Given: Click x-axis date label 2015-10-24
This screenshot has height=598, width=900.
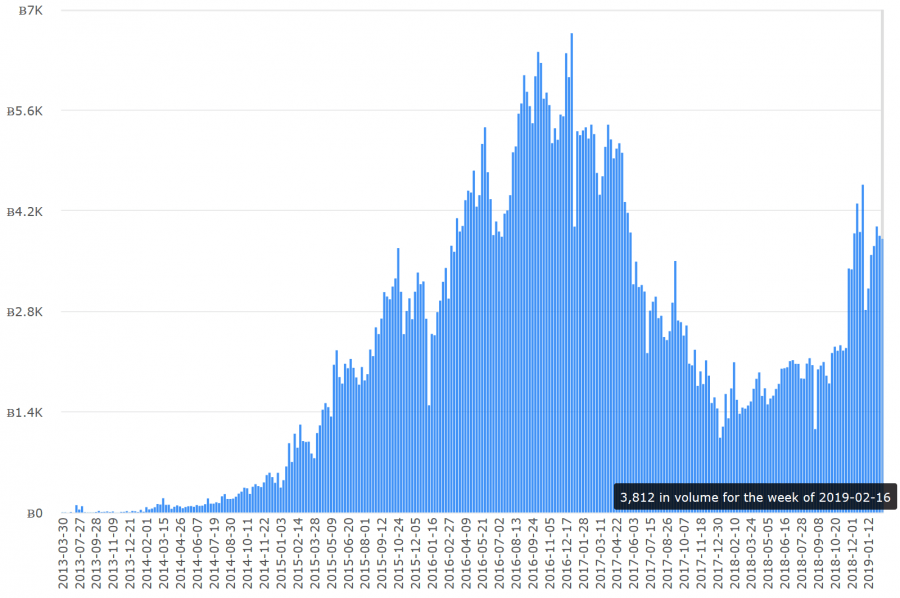Looking at the screenshot, I should point(398,553).
